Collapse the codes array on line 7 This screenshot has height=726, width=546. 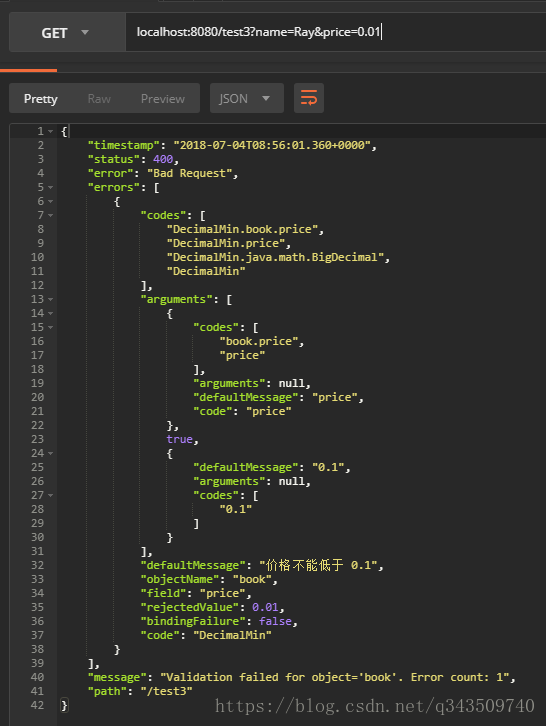[x=50, y=215]
